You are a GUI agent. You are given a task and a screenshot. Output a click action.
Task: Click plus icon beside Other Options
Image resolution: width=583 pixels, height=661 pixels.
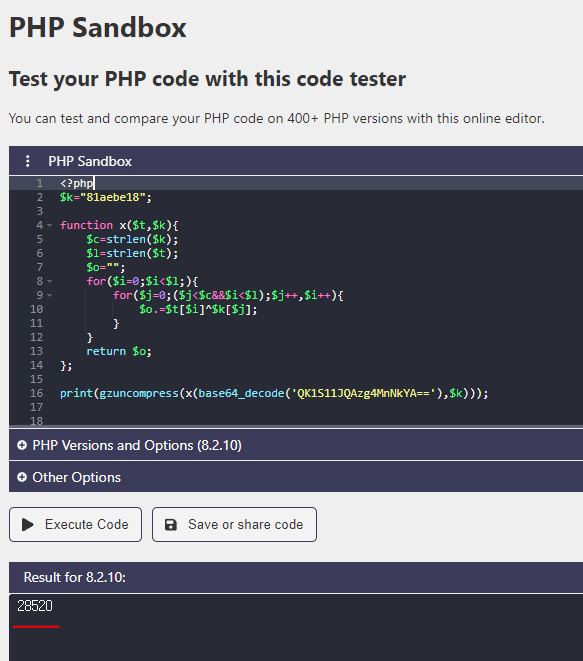(x=22, y=477)
